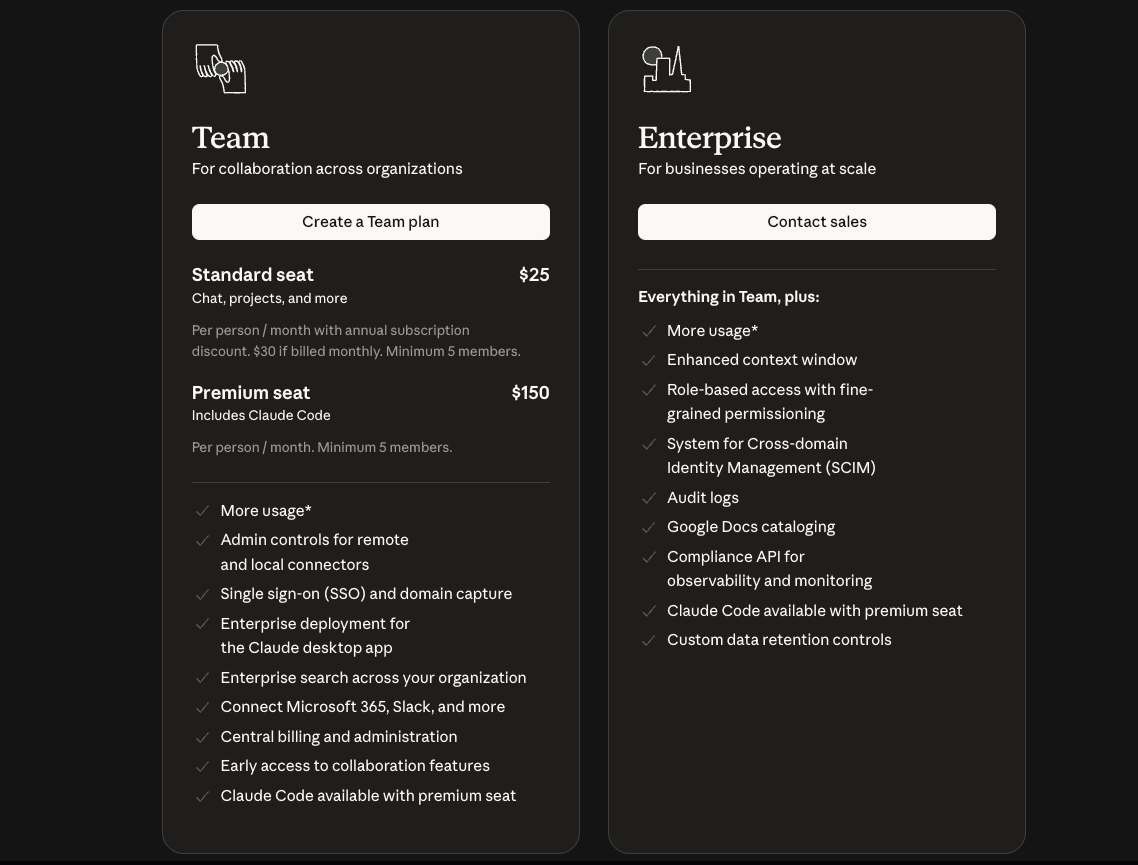Select the Premium seat label

point(250,393)
